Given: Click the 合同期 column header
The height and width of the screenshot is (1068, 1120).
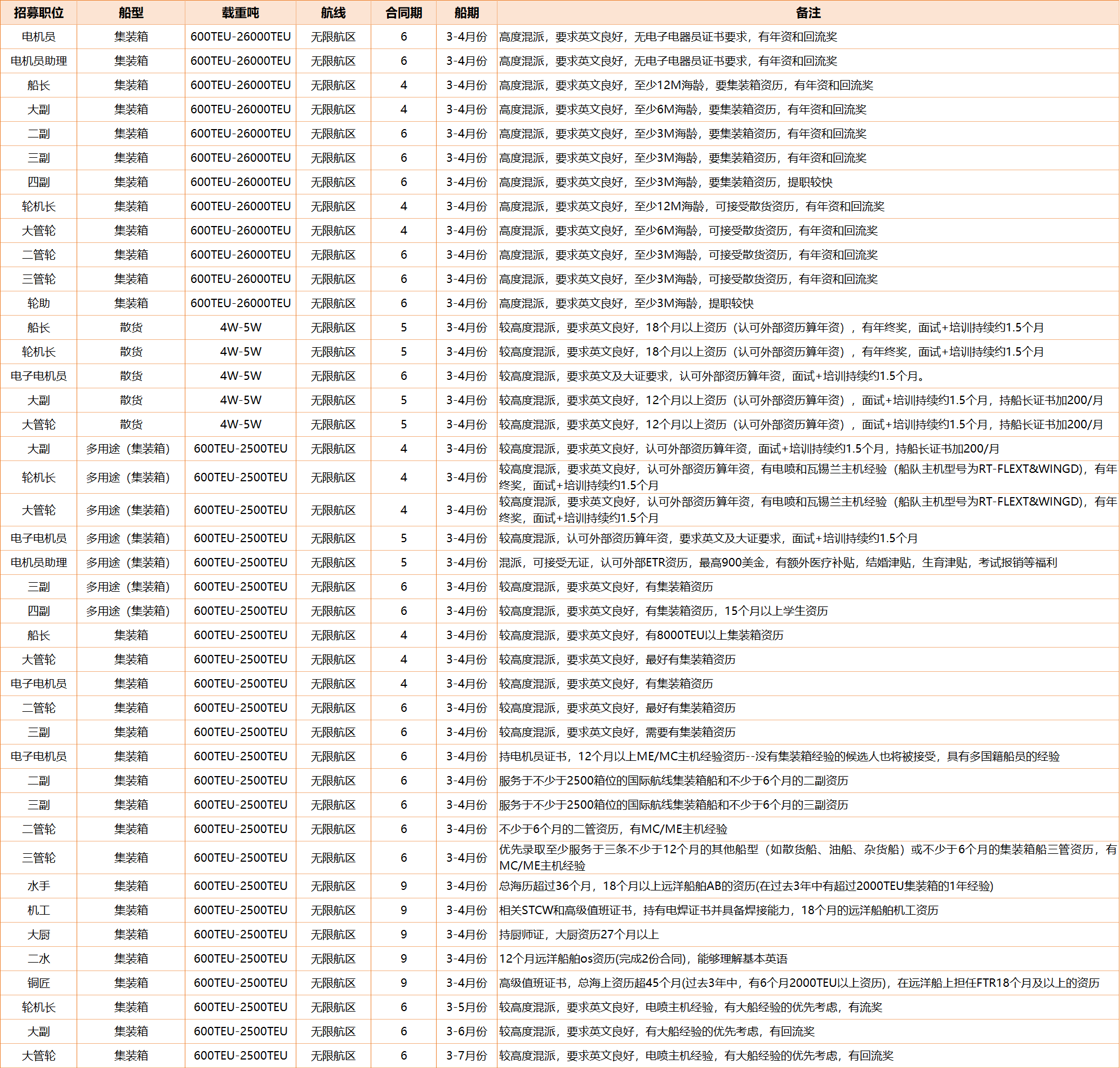Looking at the screenshot, I should click(x=403, y=12).
